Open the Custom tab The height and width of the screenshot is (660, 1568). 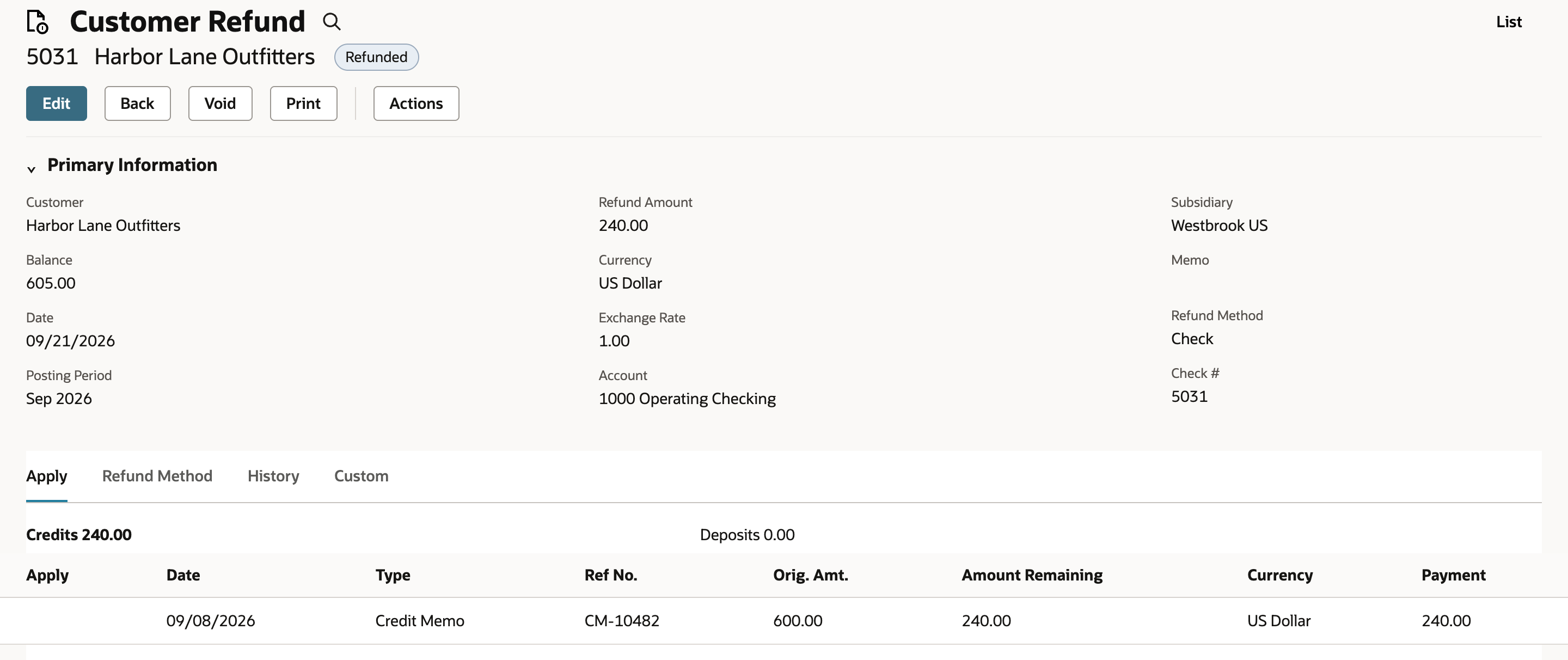361,475
